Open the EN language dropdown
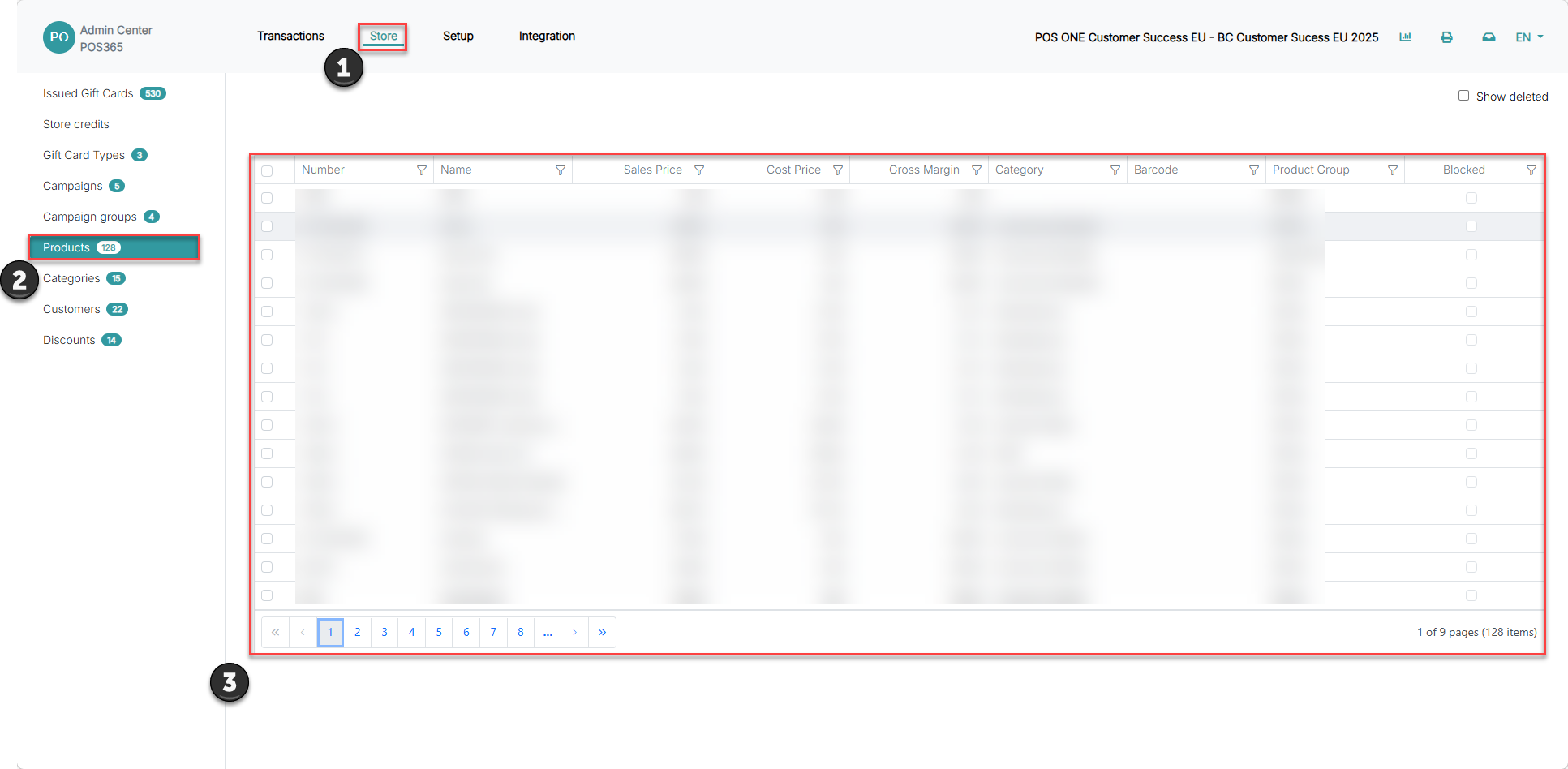Image resolution: width=1568 pixels, height=769 pixels. click(1529, 37)
